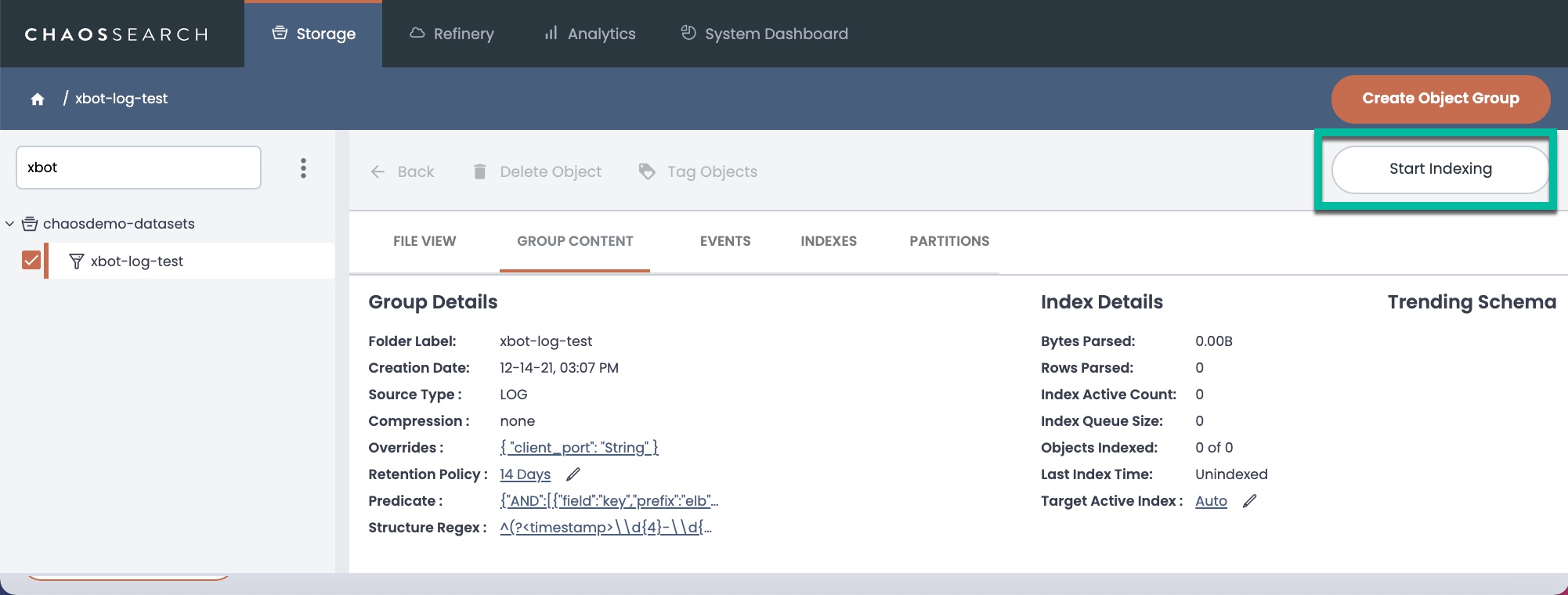This screenshot has height=595, width=1568.
Task: Uncheck the xbot-log-test checkbox
Action: pyautogui.click(x=31, y=260)
